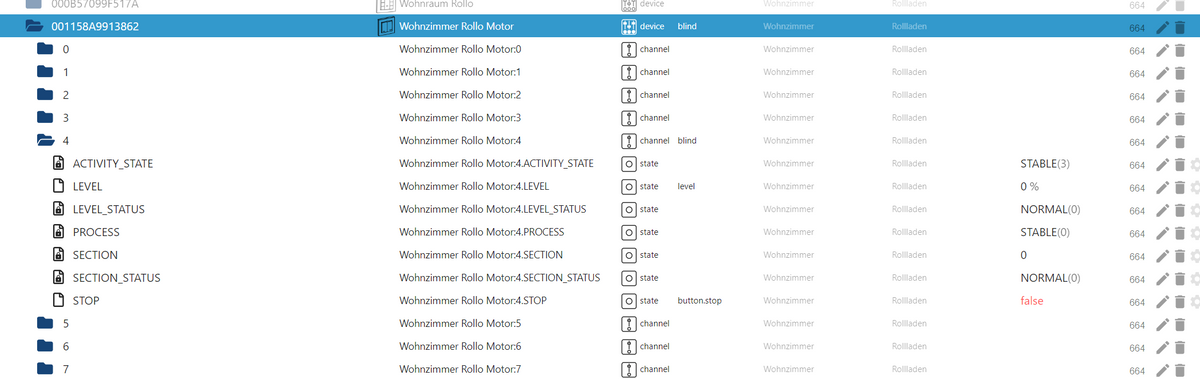The height and width of the screenshot is (379, 1200).
Task: Click Rollladen function cell in LEVEL row
Action: click(910, 187)
